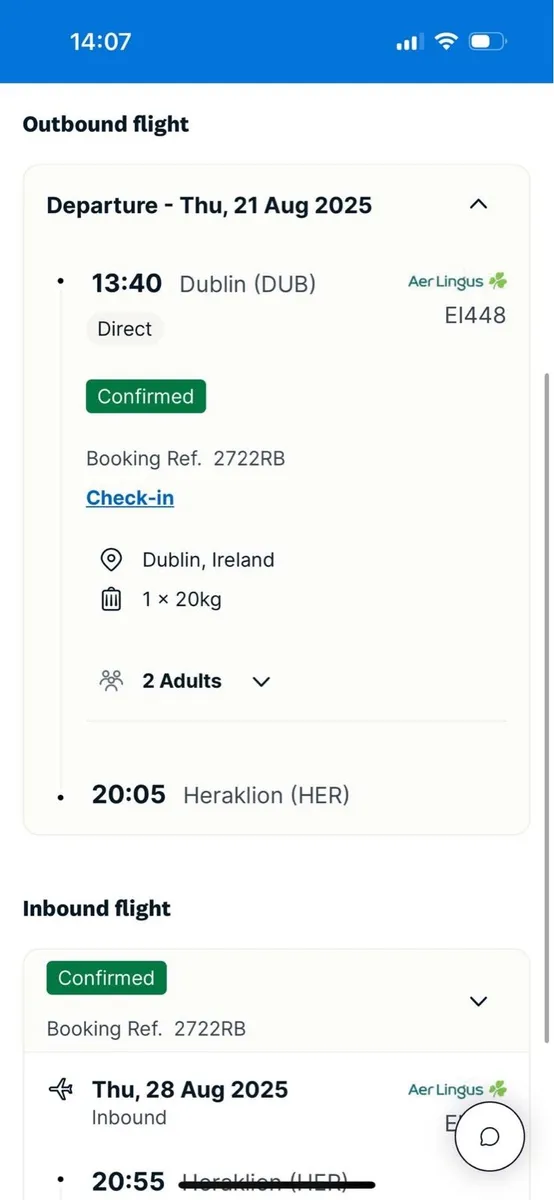This screenshot has height=1200, width=554.
Task: Toggle the inbound flight details chevron
Action: [479, 1001]
